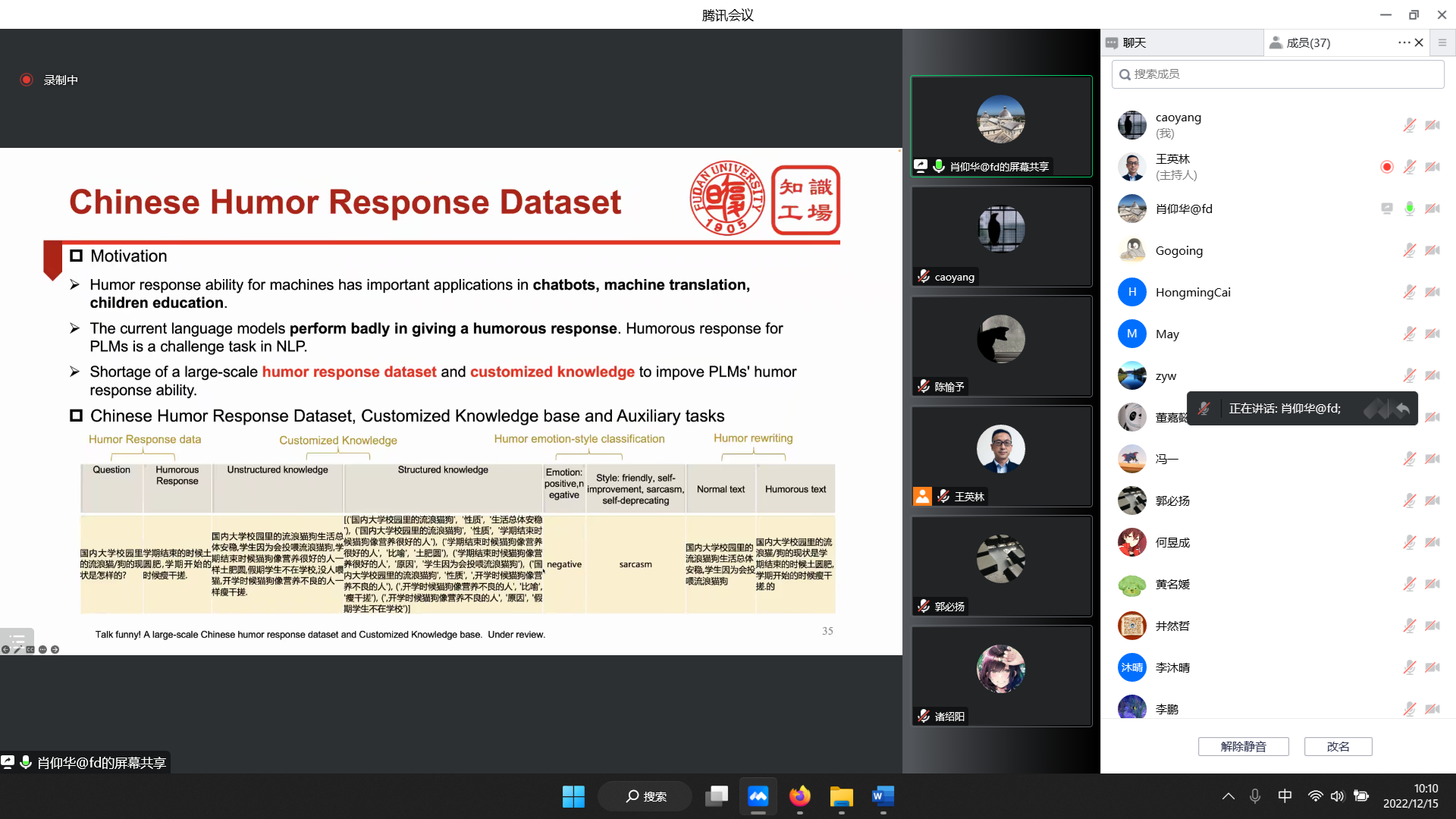This screenshot has width=1456, height=819.
Task: Toggle mute in floating speaking bar
Action: (x=1203, y=409)
